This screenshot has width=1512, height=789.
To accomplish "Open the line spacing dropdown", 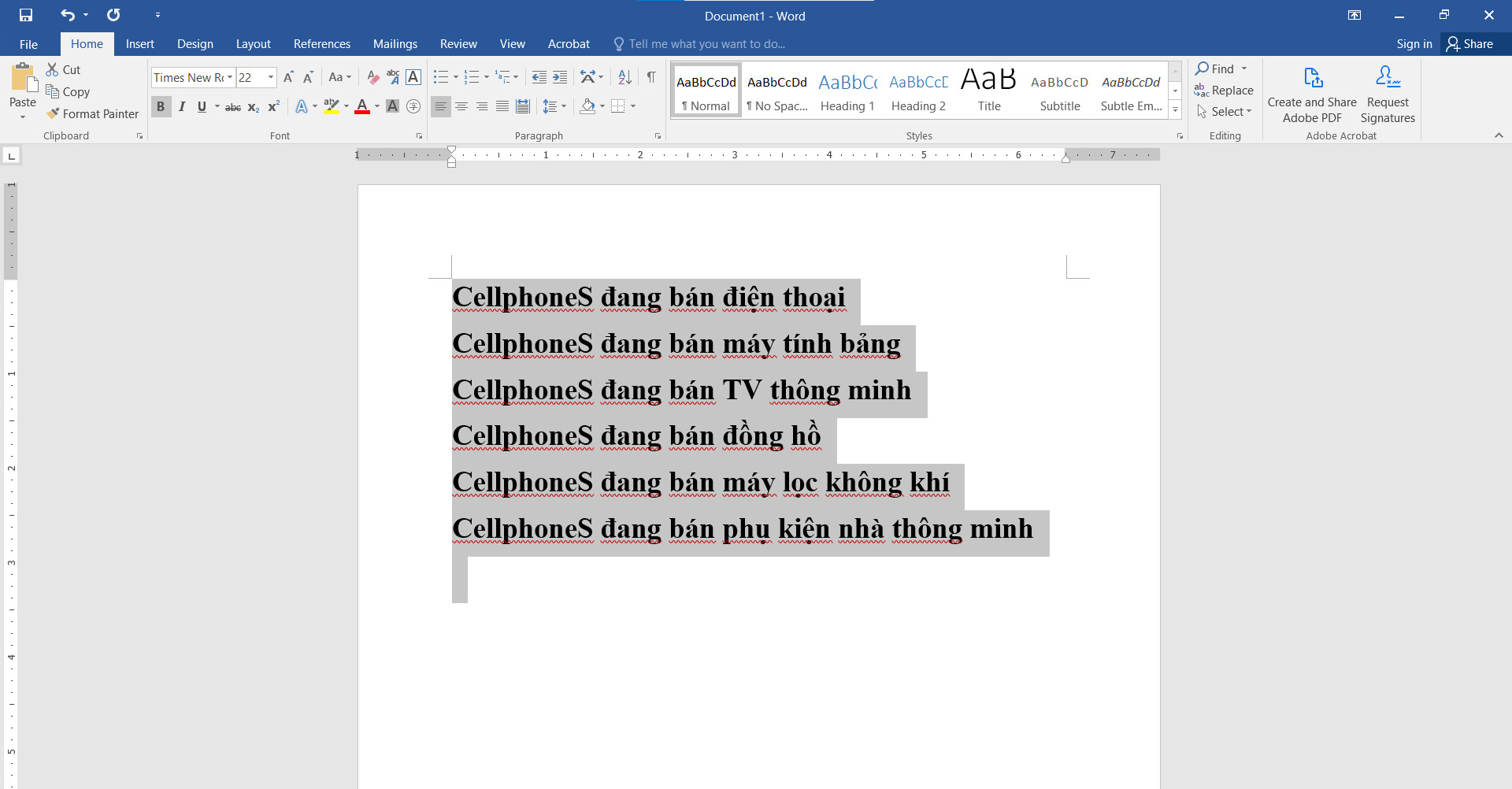I will click(x=555, y=106).
